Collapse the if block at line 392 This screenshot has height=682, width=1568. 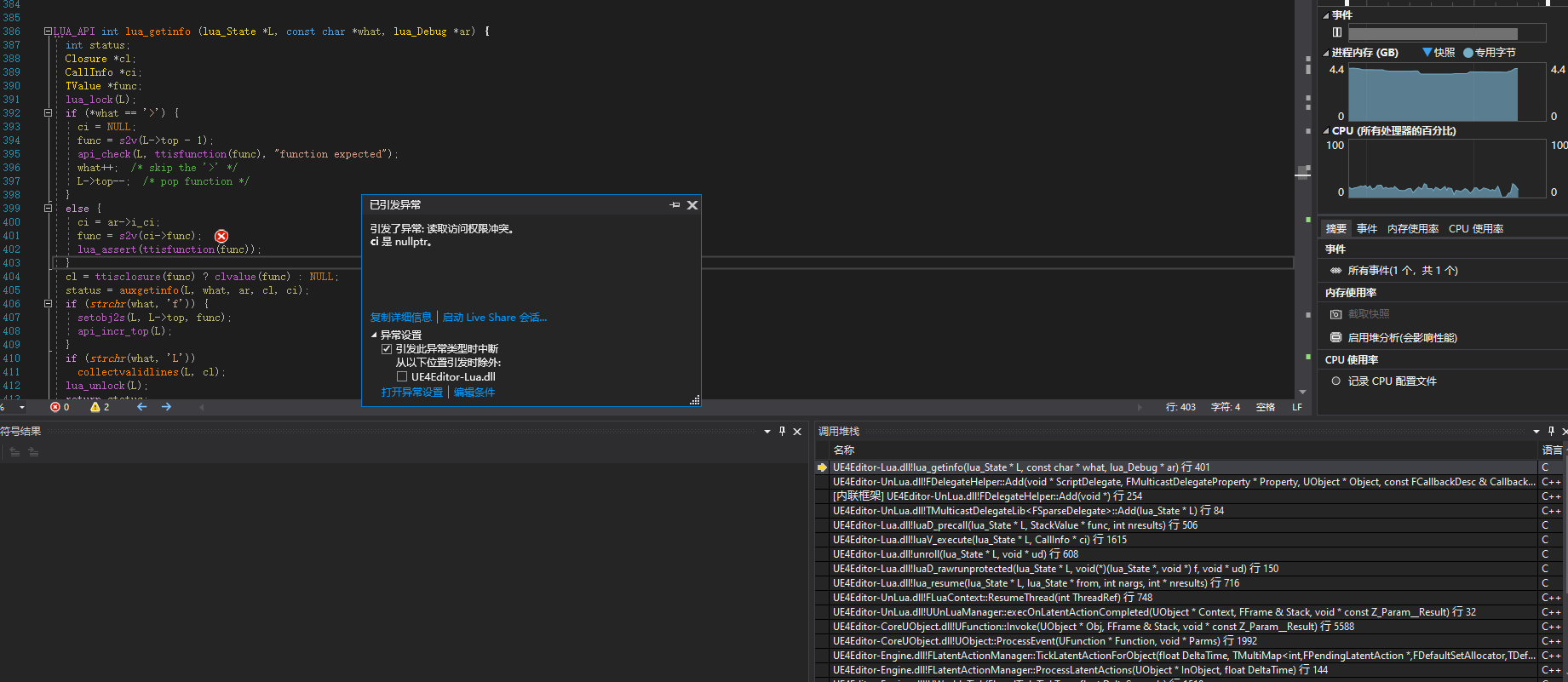[x=48, y=113]
